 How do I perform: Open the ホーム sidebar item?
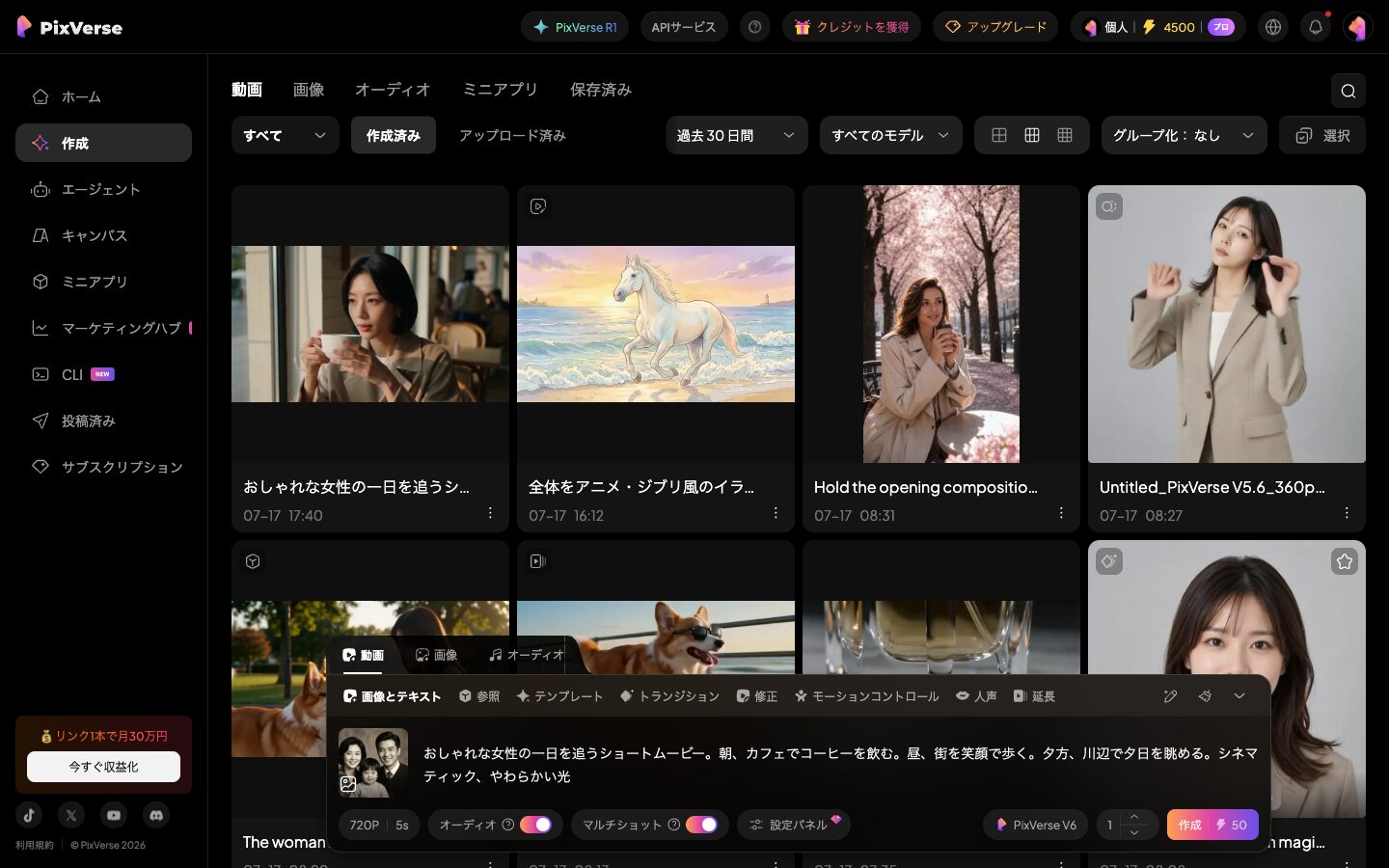[103, 96]
